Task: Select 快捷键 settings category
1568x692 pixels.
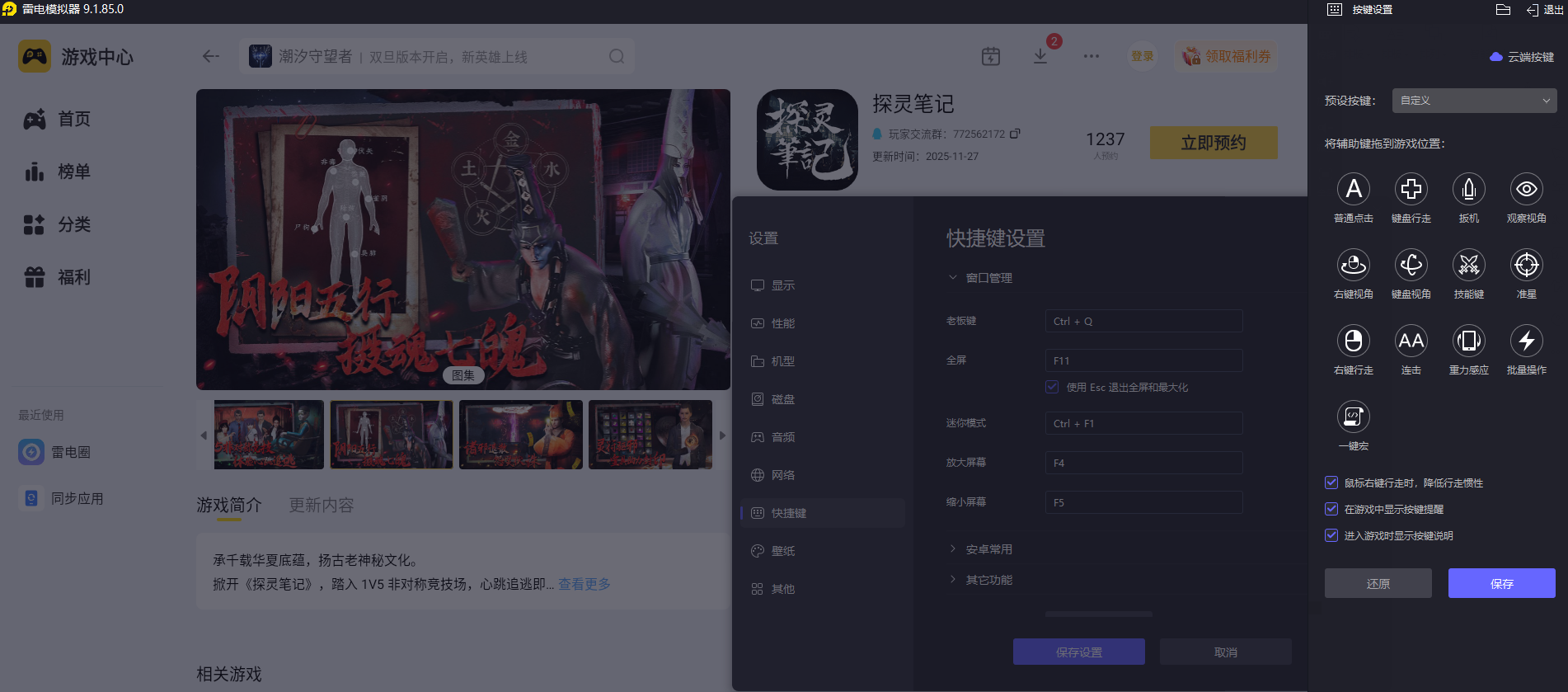Action: tap(823, 513)
